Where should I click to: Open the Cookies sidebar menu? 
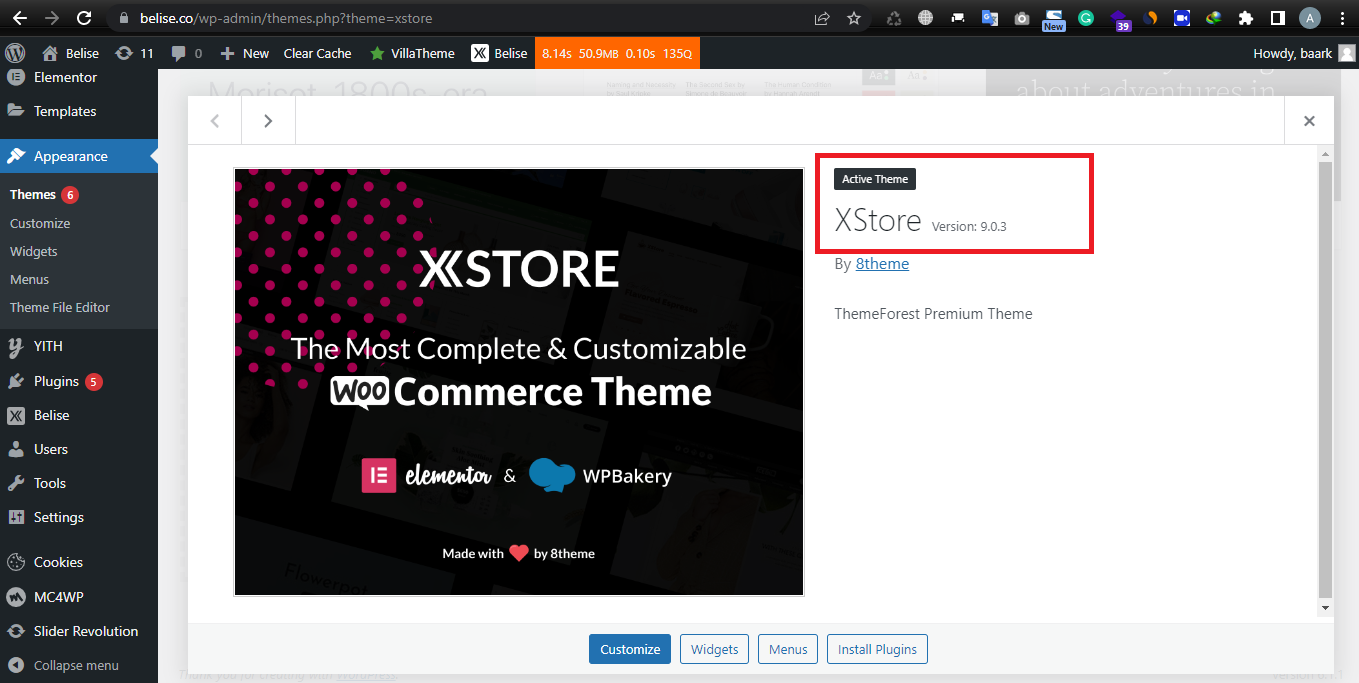tap(79, 562)
